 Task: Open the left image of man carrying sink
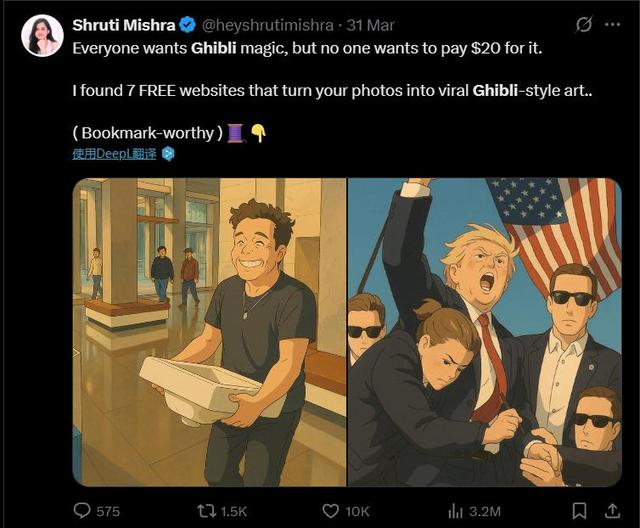pyautogui.click(x=209, y=332)
